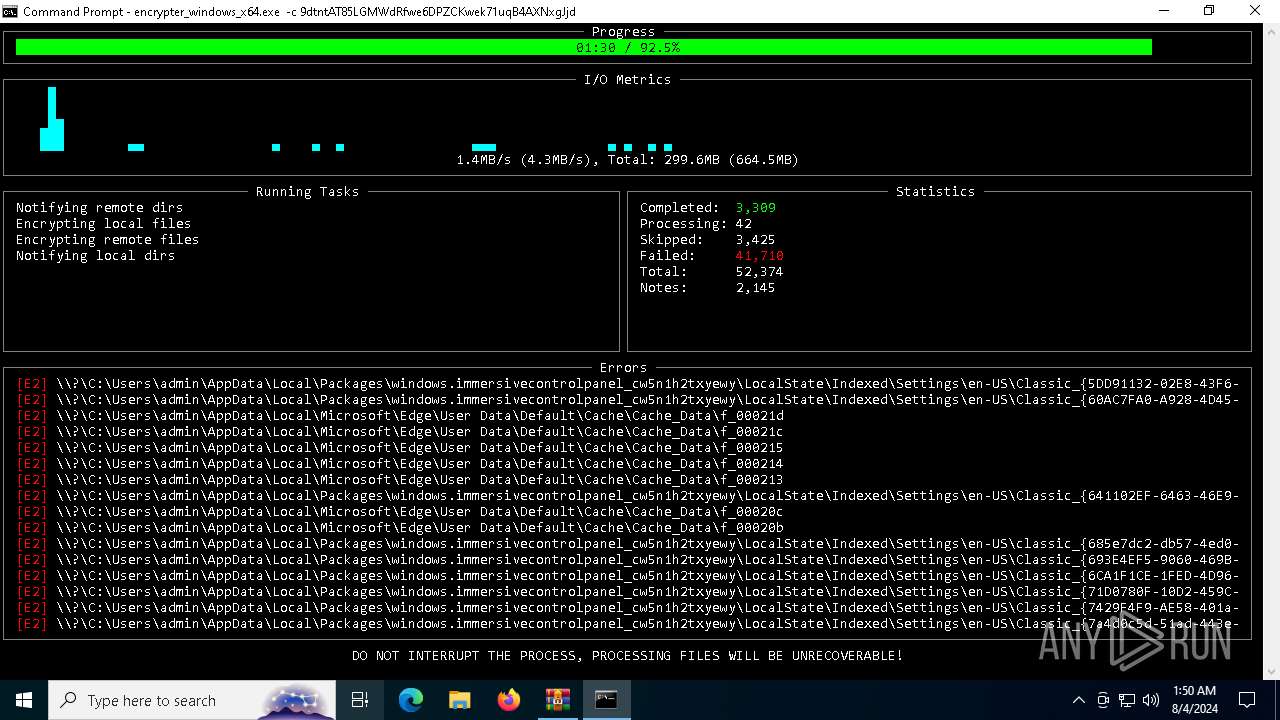Click error line for Cache_Data\f_00020c
This screenshot has width=1280, height=720.
click(400, 512)
